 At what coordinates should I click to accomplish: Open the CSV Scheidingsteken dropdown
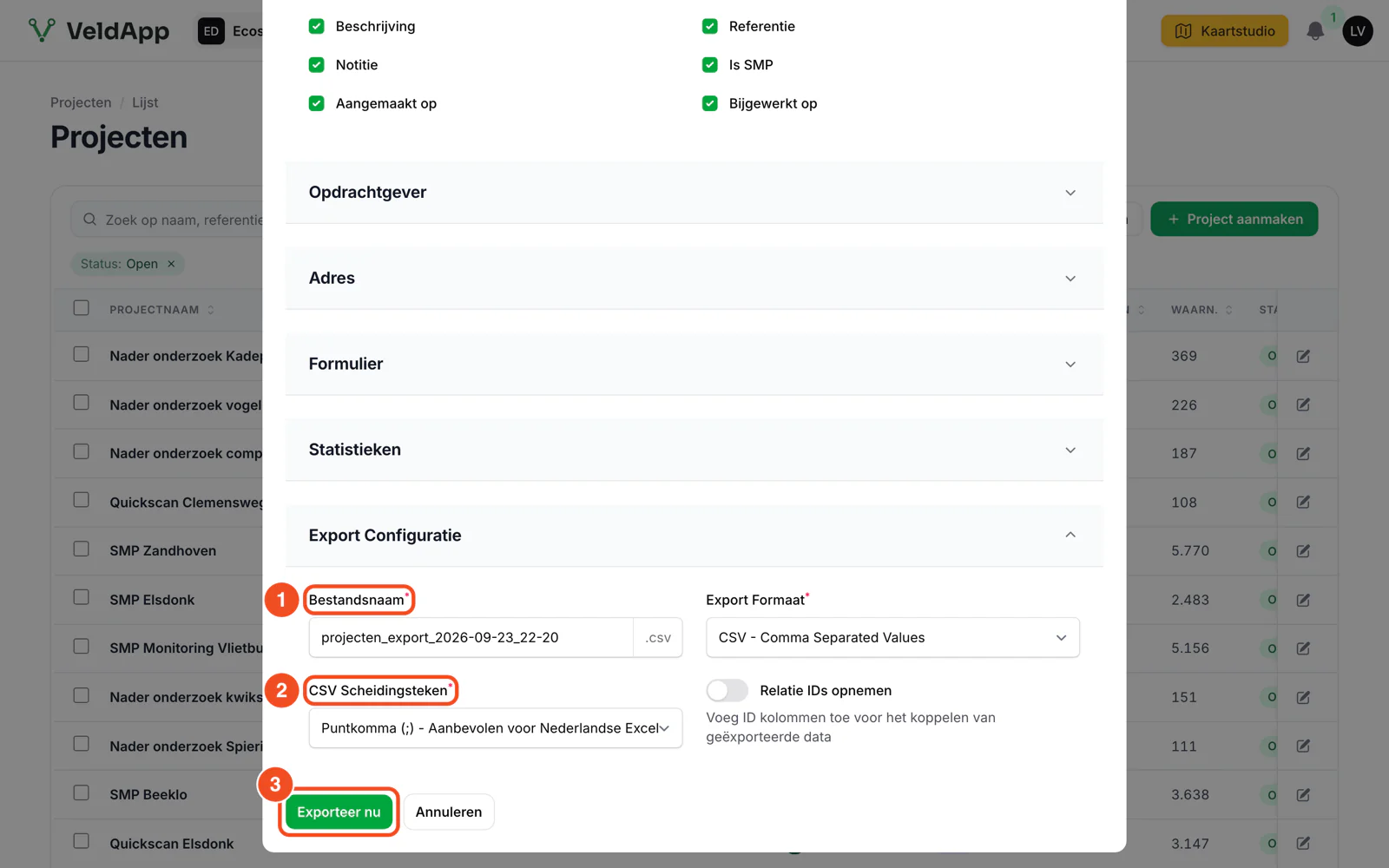496,728
